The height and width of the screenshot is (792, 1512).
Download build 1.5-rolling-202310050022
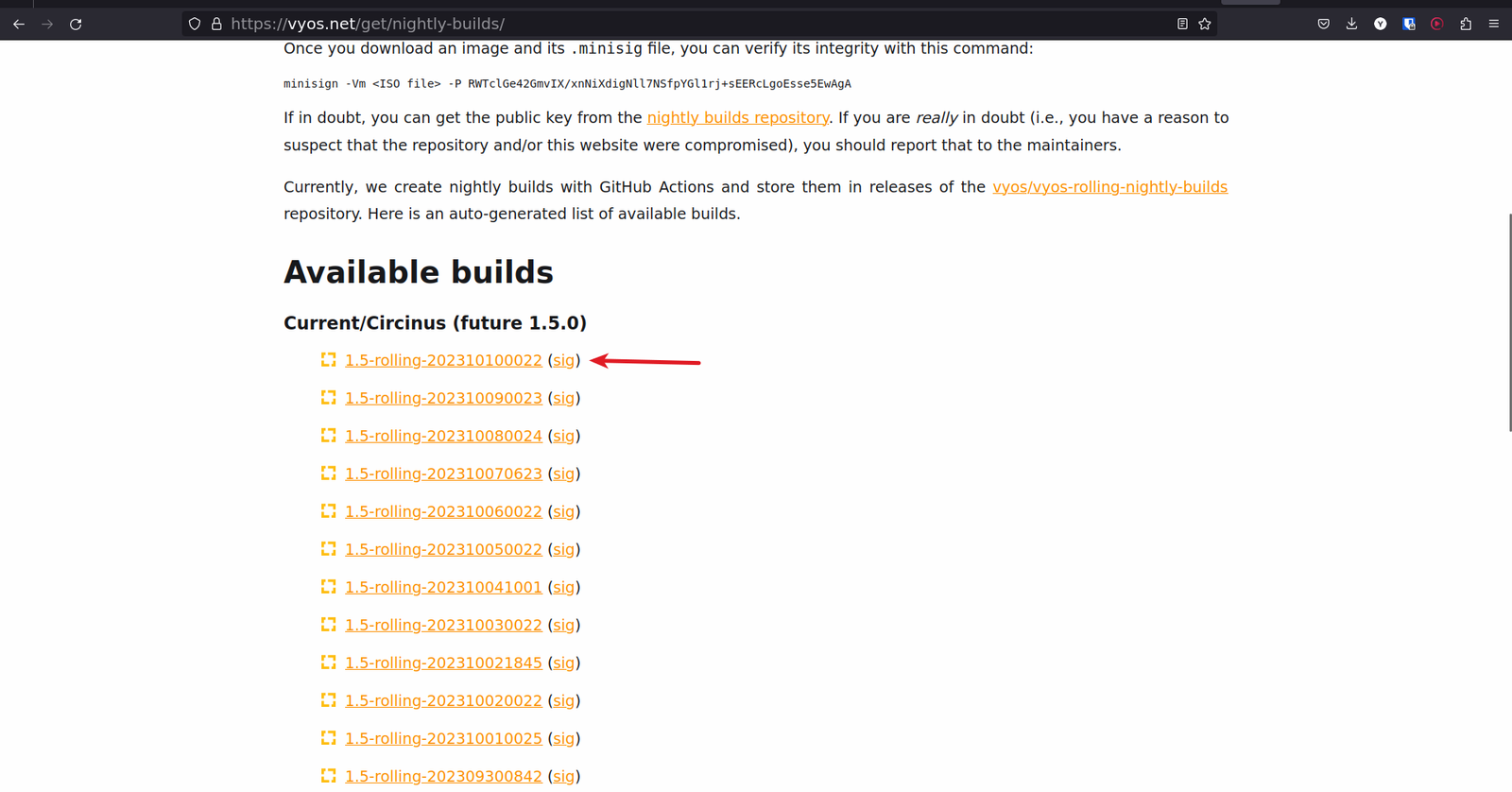pos(443,549)
